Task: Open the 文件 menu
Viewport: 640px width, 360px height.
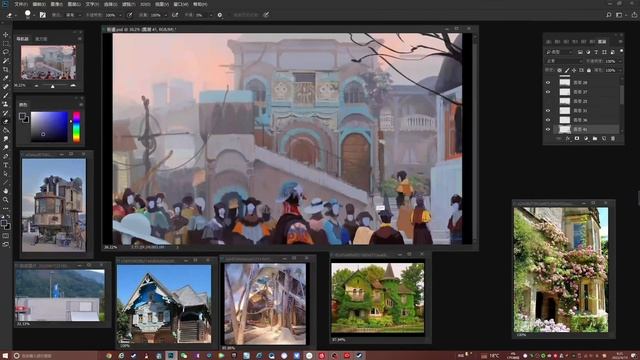Action: click(21, 4)
